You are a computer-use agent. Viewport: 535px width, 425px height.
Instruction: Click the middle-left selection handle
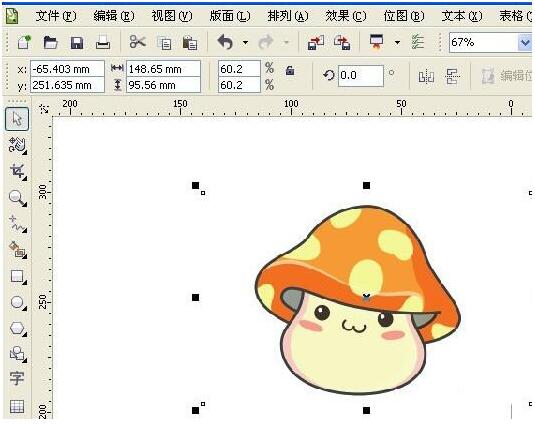pyautogui.click(x=195, y=297)
